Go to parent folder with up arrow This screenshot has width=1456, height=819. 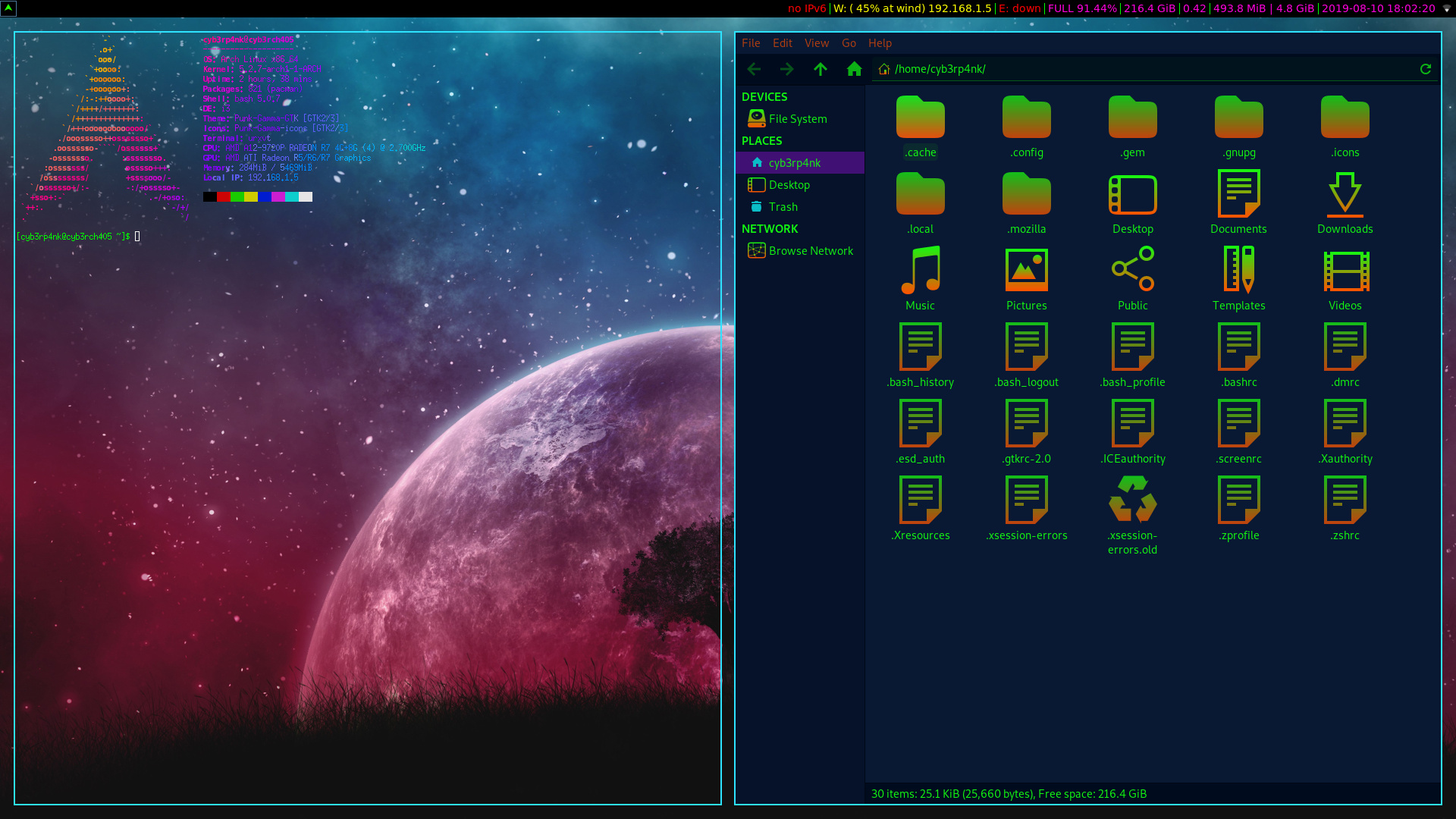(821, 69)
